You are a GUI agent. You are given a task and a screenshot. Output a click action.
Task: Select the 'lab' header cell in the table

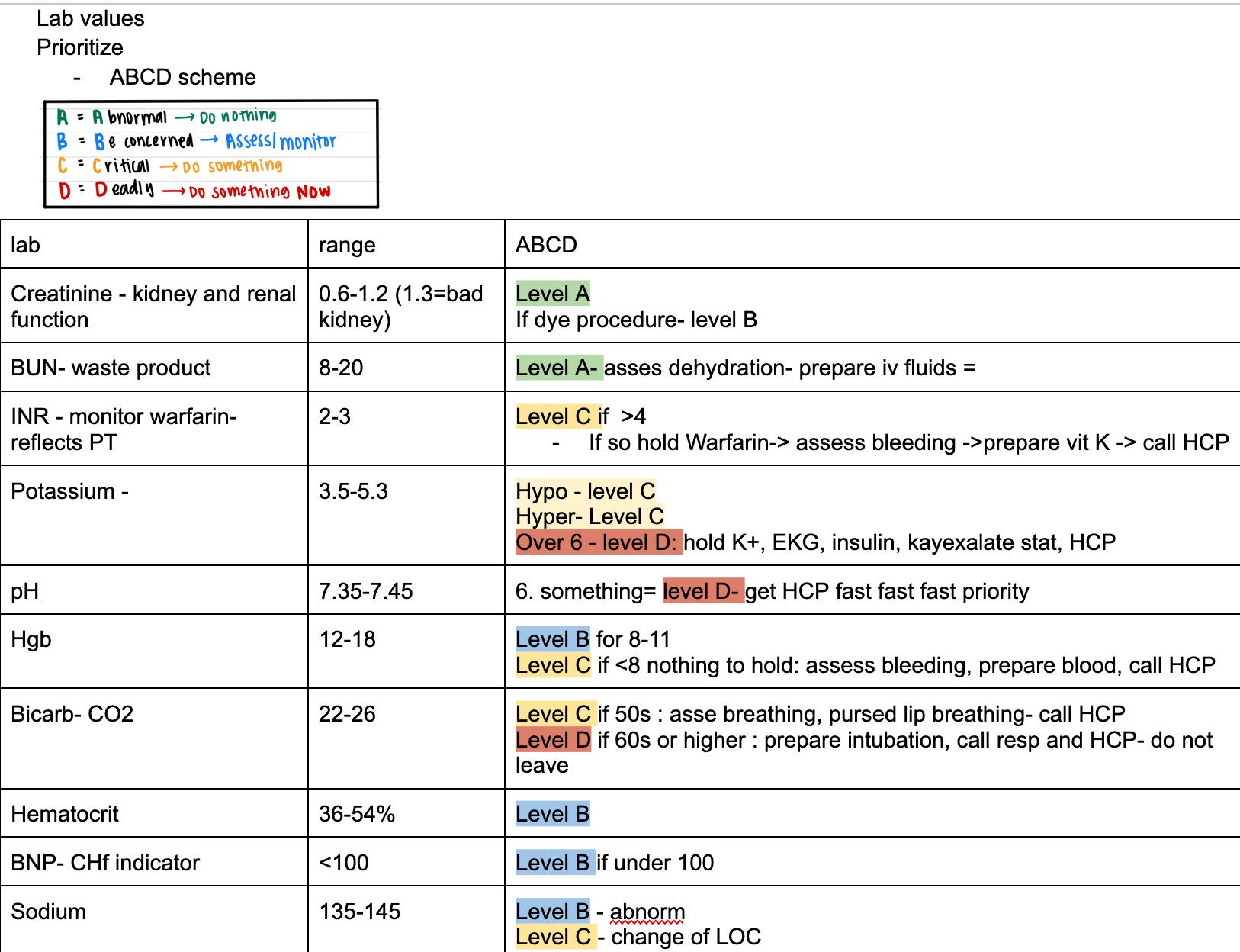point(22,244)
